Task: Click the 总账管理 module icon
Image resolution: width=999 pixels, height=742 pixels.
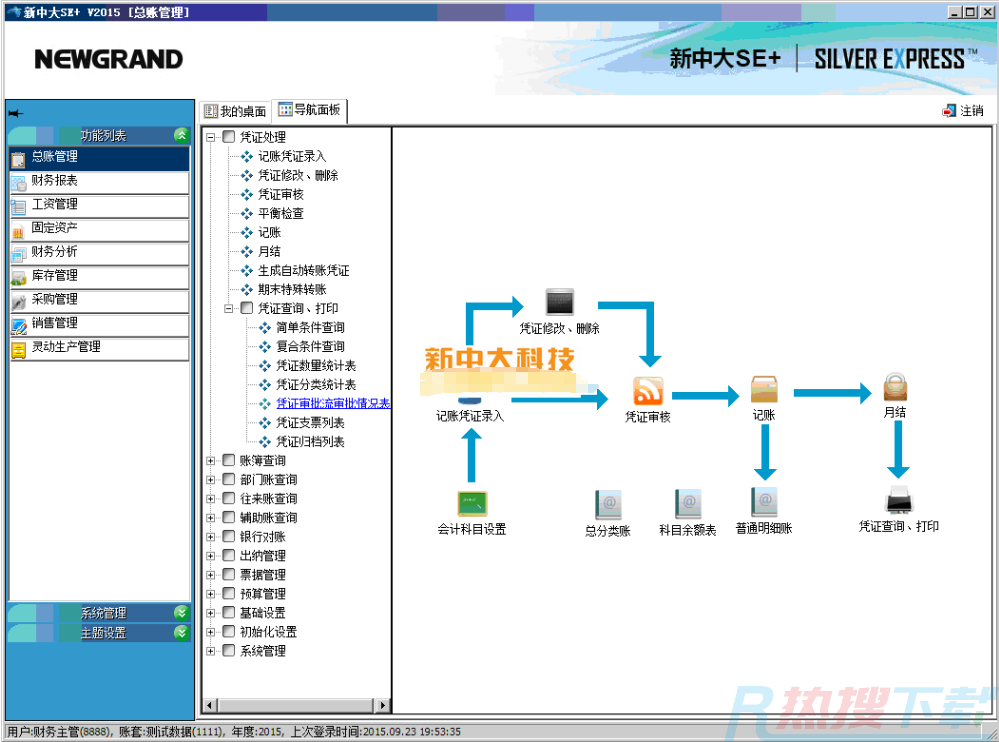Action: (18, 160)
